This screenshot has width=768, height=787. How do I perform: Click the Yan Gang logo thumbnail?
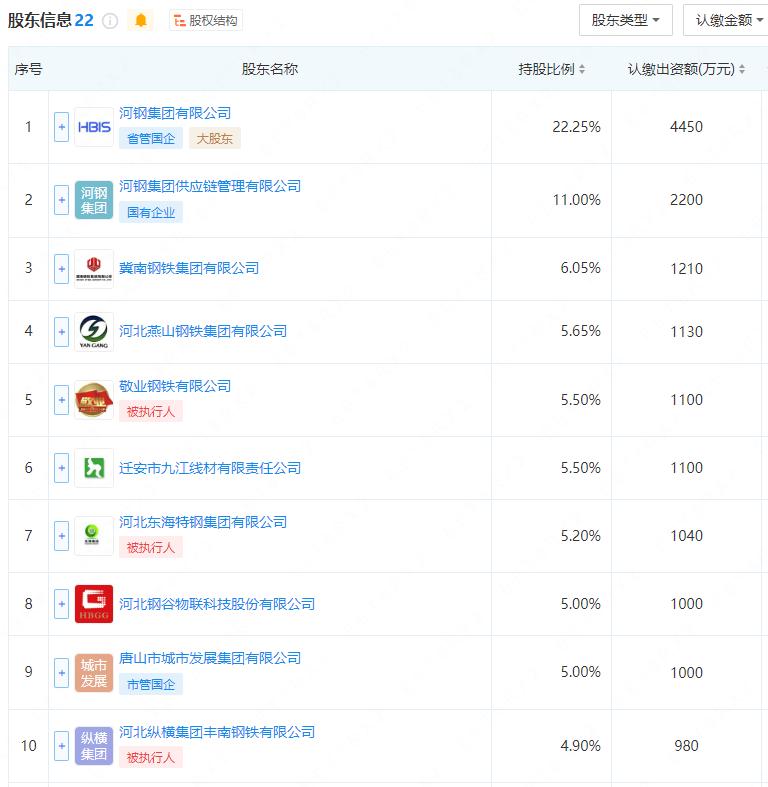[x=94, y=331]
